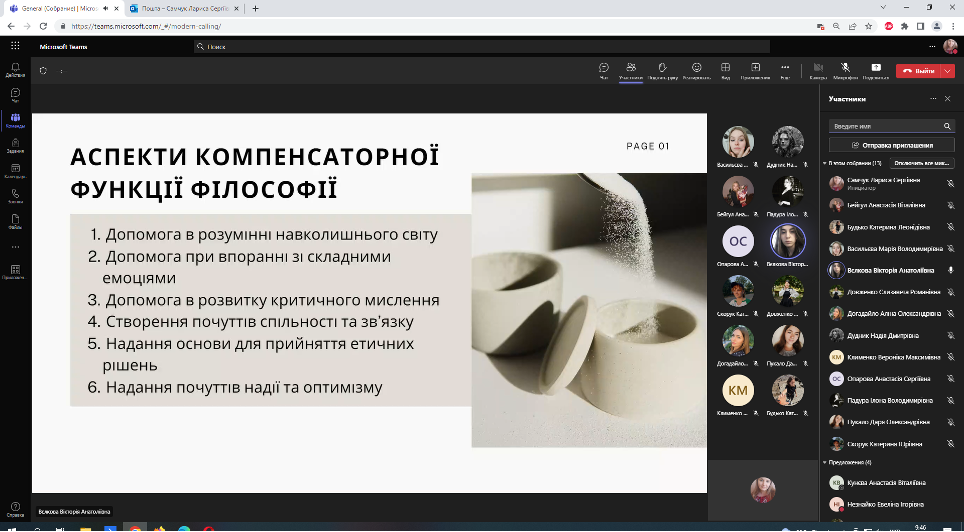Select suggested Незнайко Евеліна Ігорівна

coord(891,504)
